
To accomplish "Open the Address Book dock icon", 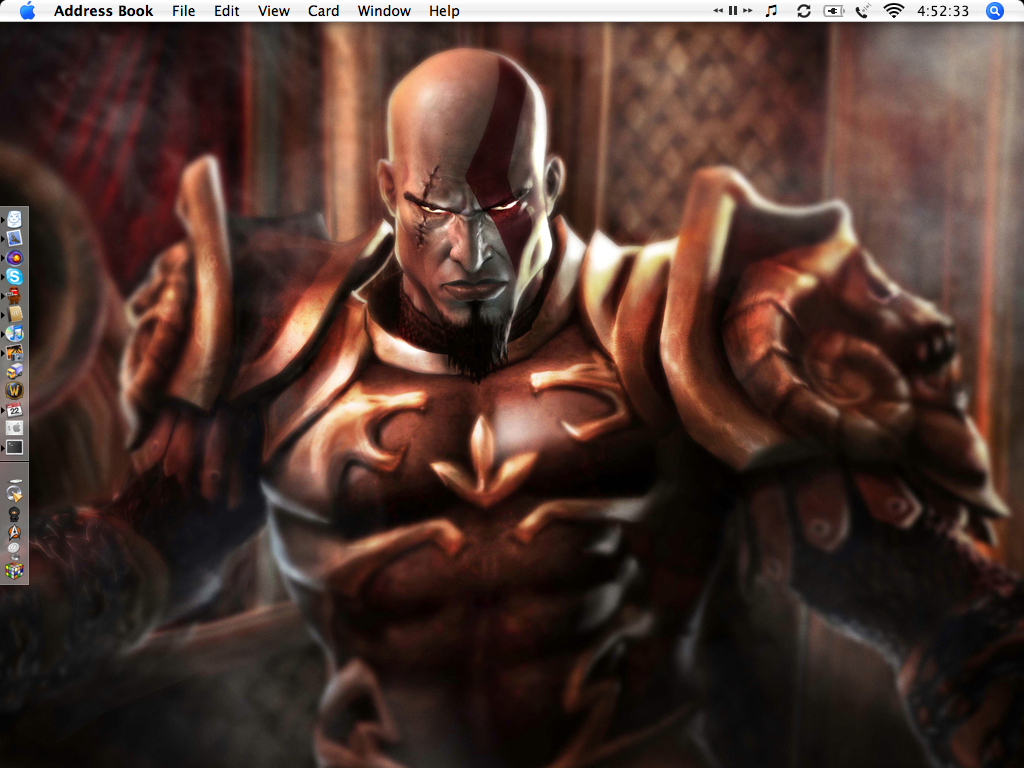I will 15,314.
